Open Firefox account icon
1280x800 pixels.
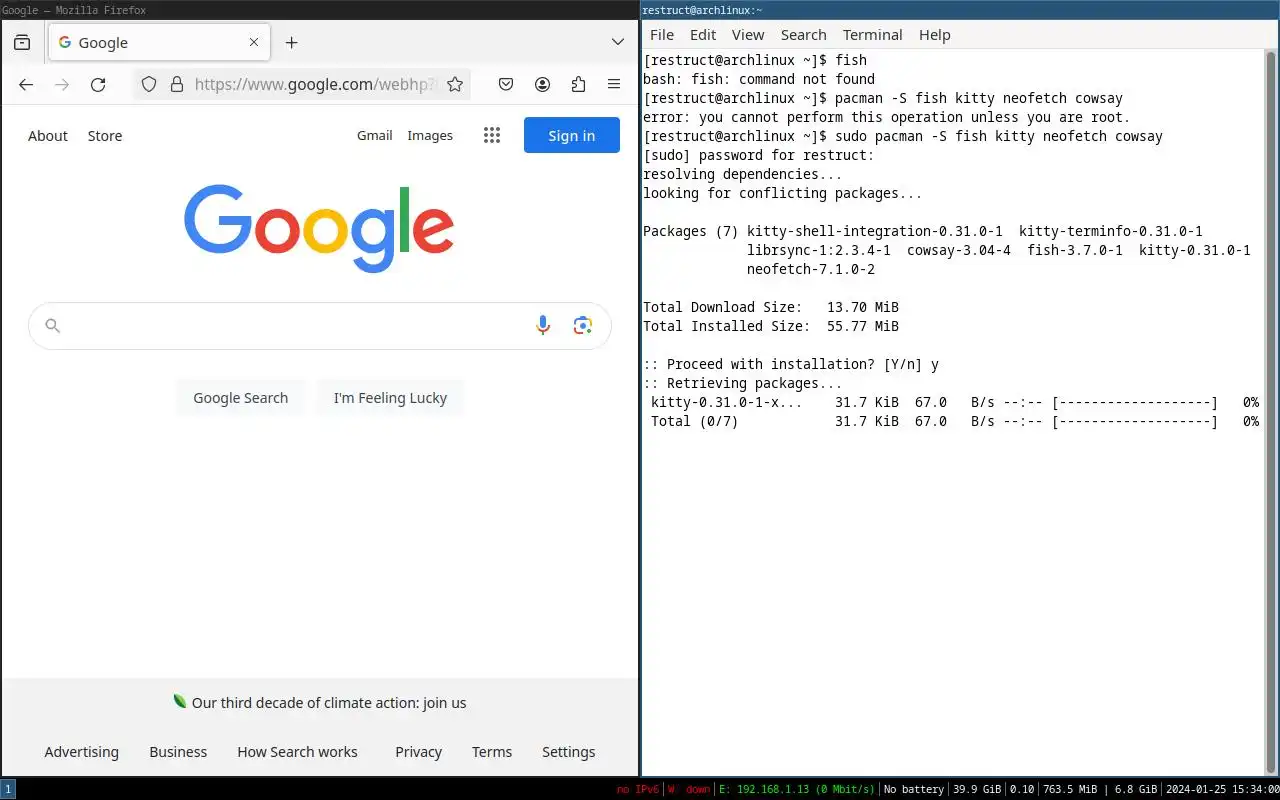(x=542, y=85)
